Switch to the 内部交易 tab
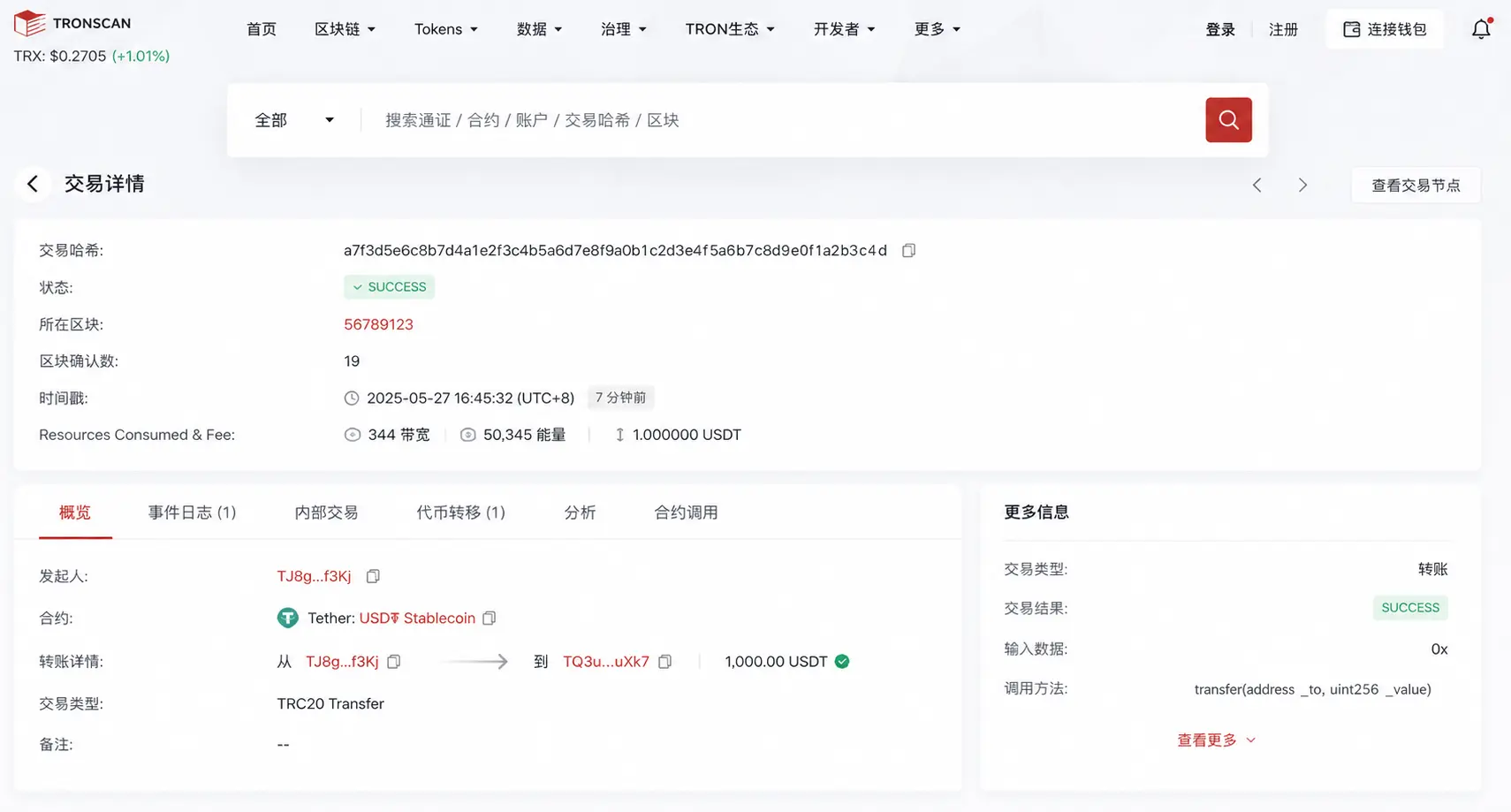This screenshot has width=1511, height=812. [326, 512]
